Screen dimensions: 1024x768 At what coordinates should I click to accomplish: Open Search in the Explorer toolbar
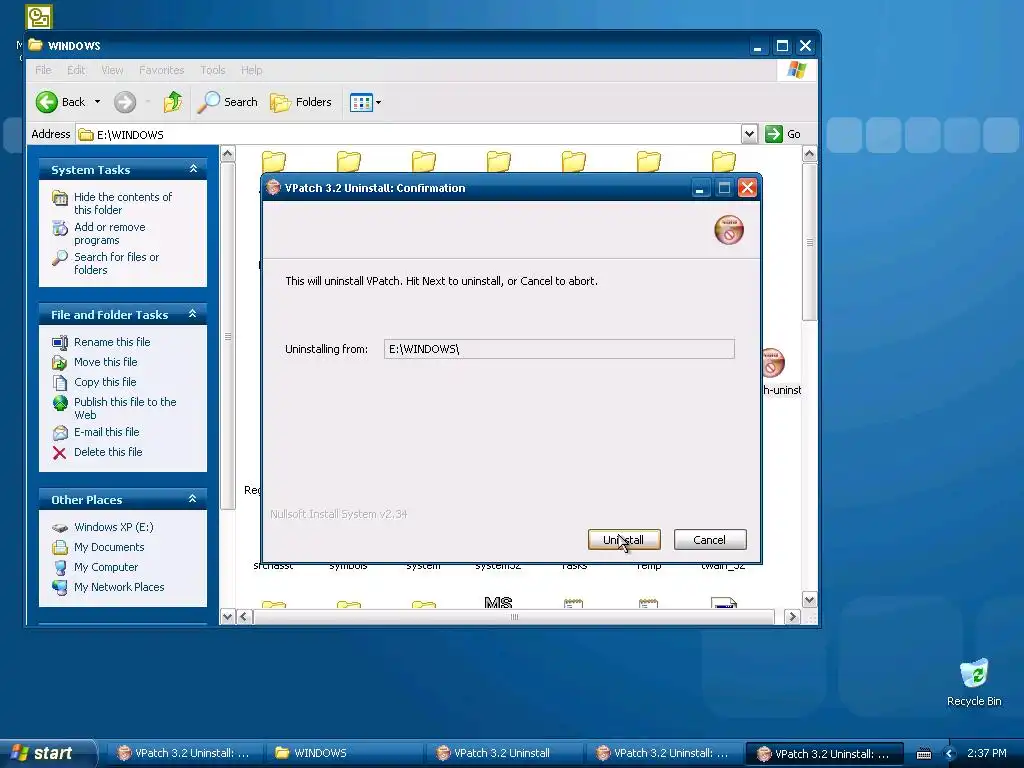pos(227,102)
